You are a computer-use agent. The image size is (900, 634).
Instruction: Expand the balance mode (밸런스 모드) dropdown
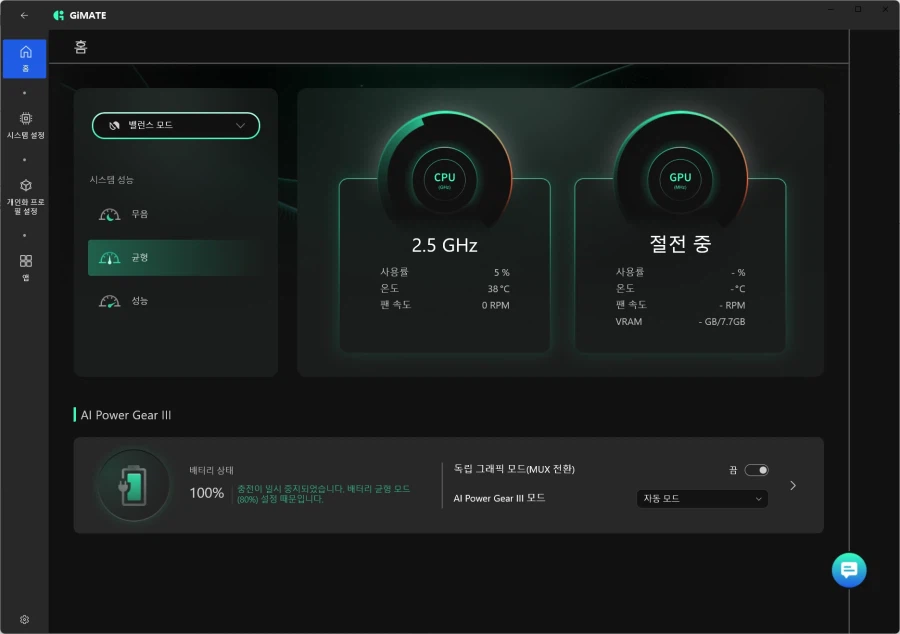click(176, 125)
